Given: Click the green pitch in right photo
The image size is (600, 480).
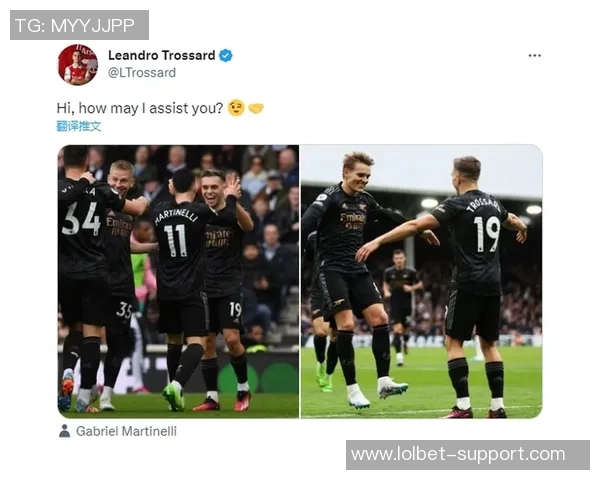Looking at the screenshot, I should pos(421,383).
